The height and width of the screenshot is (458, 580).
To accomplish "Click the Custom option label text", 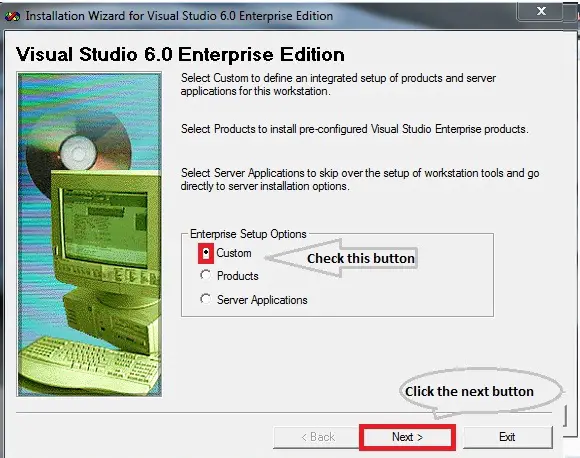I will pos(234,253).
